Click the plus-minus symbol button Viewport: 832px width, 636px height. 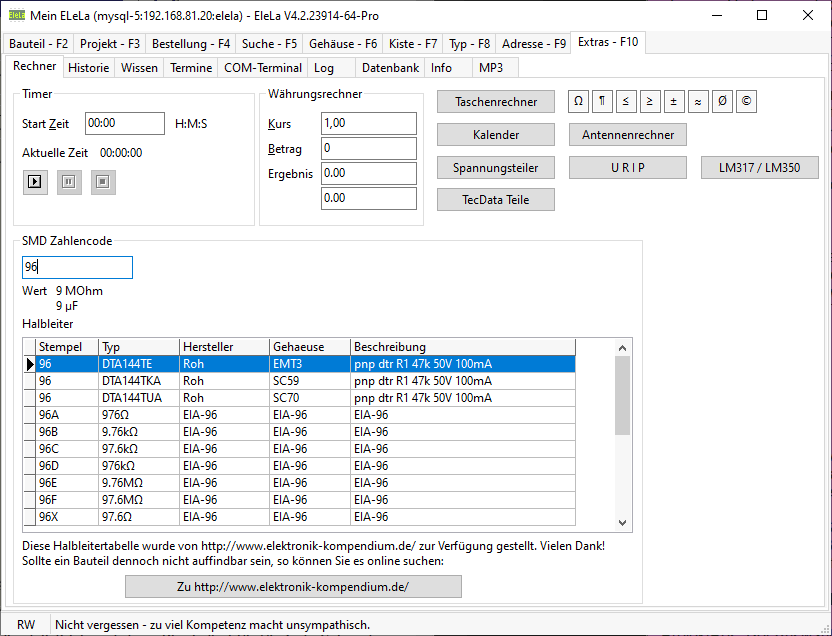674,101
